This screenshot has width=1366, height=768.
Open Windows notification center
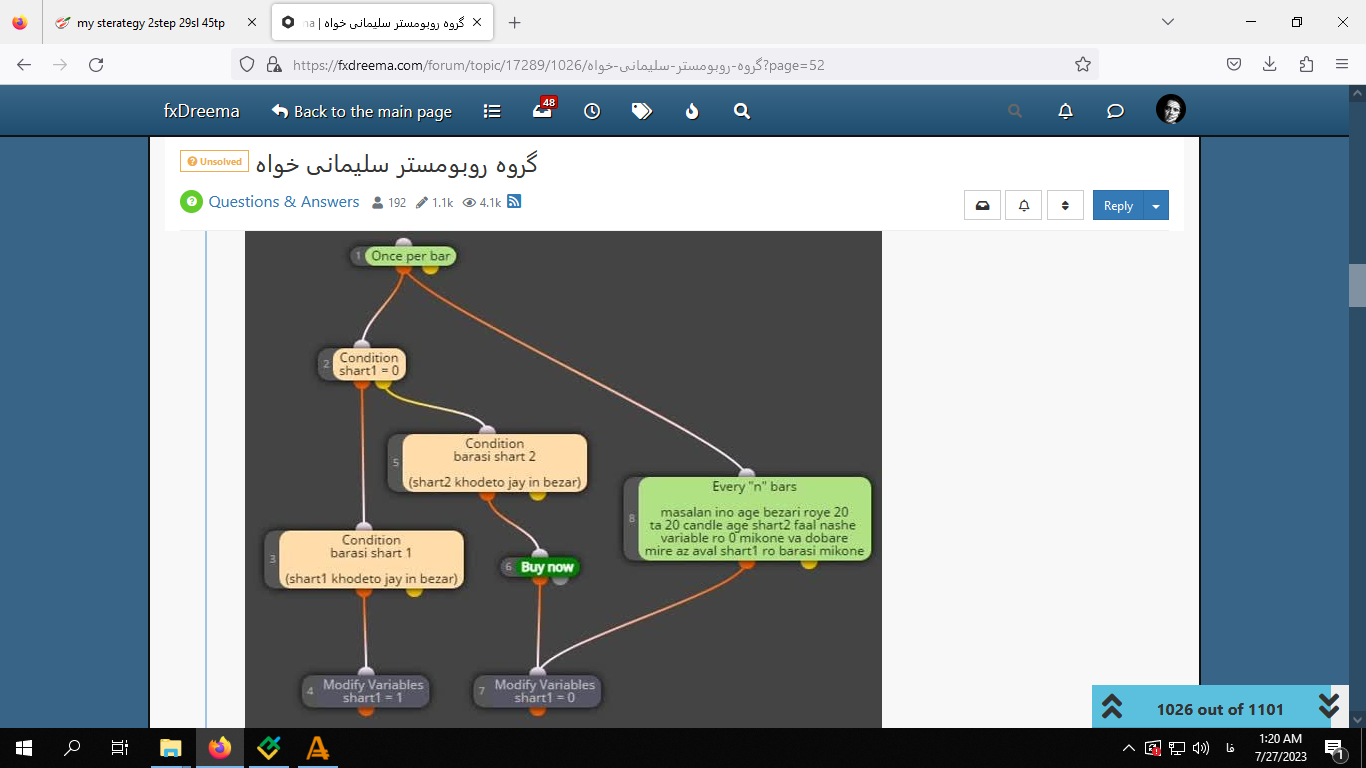[1335, 748]
